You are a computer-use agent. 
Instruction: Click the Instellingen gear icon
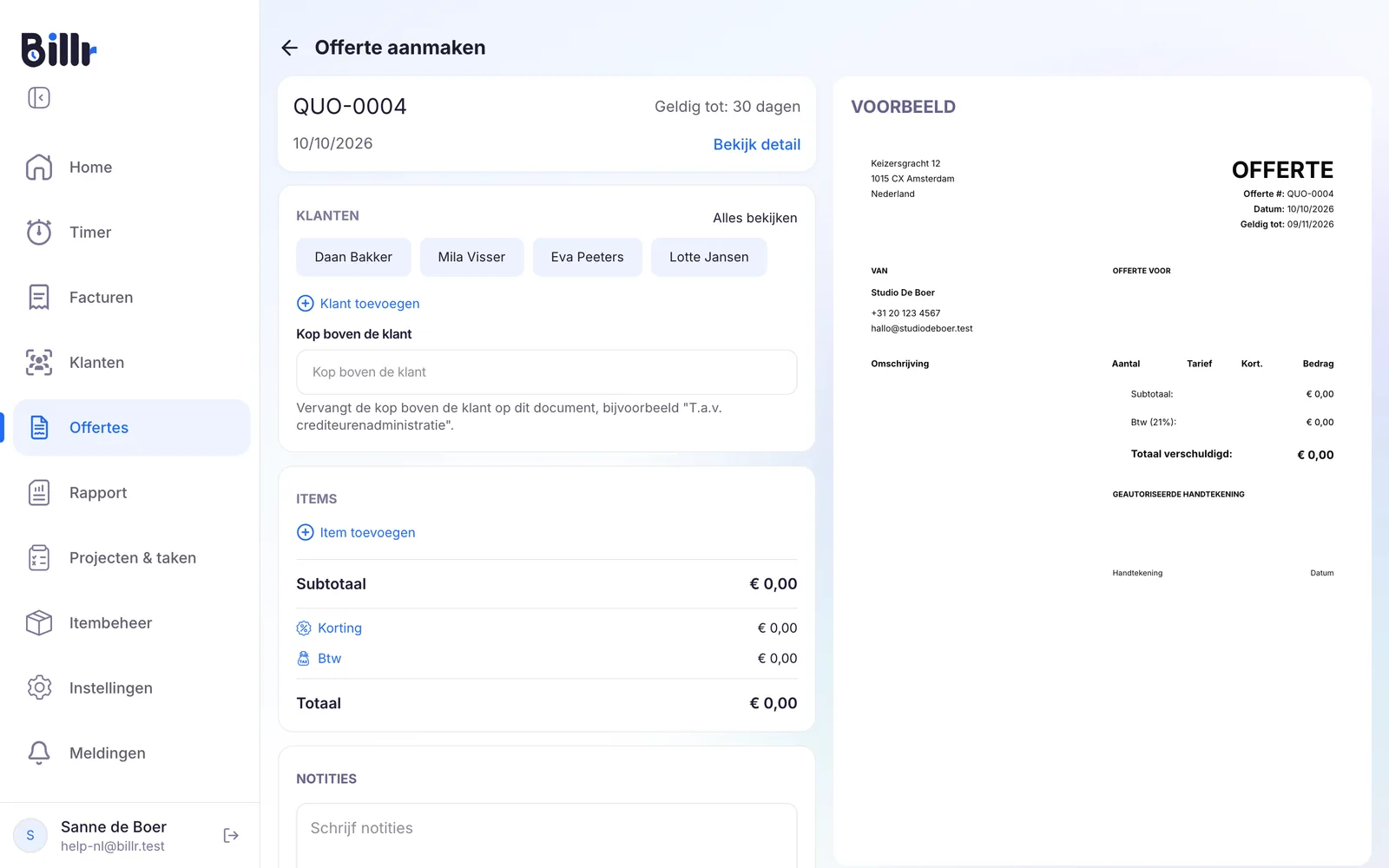point(39,687)
